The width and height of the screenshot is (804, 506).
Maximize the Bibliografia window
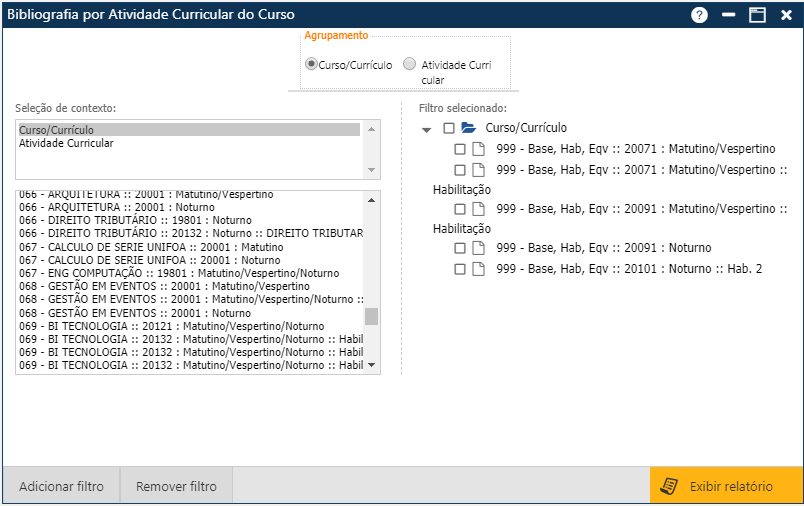(x=757, y=15)
